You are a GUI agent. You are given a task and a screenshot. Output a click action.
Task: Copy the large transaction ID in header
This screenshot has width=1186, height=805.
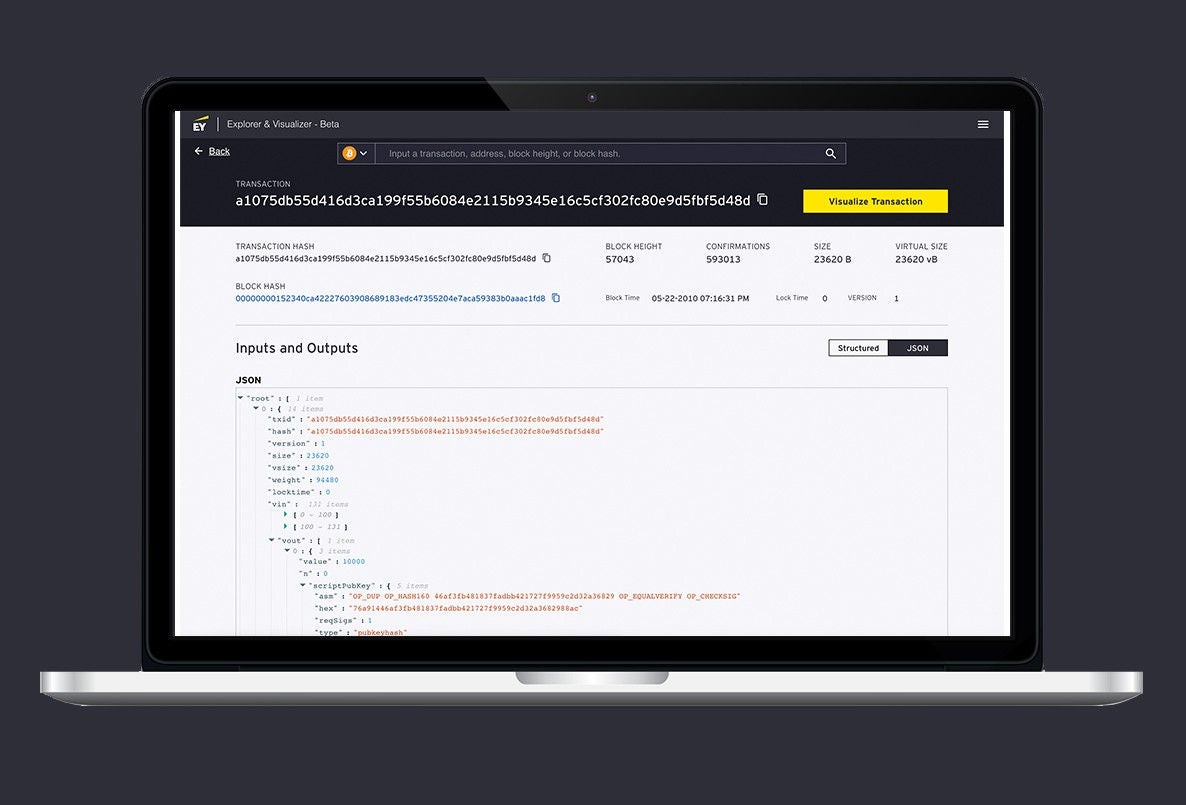(x=763, y=200)
